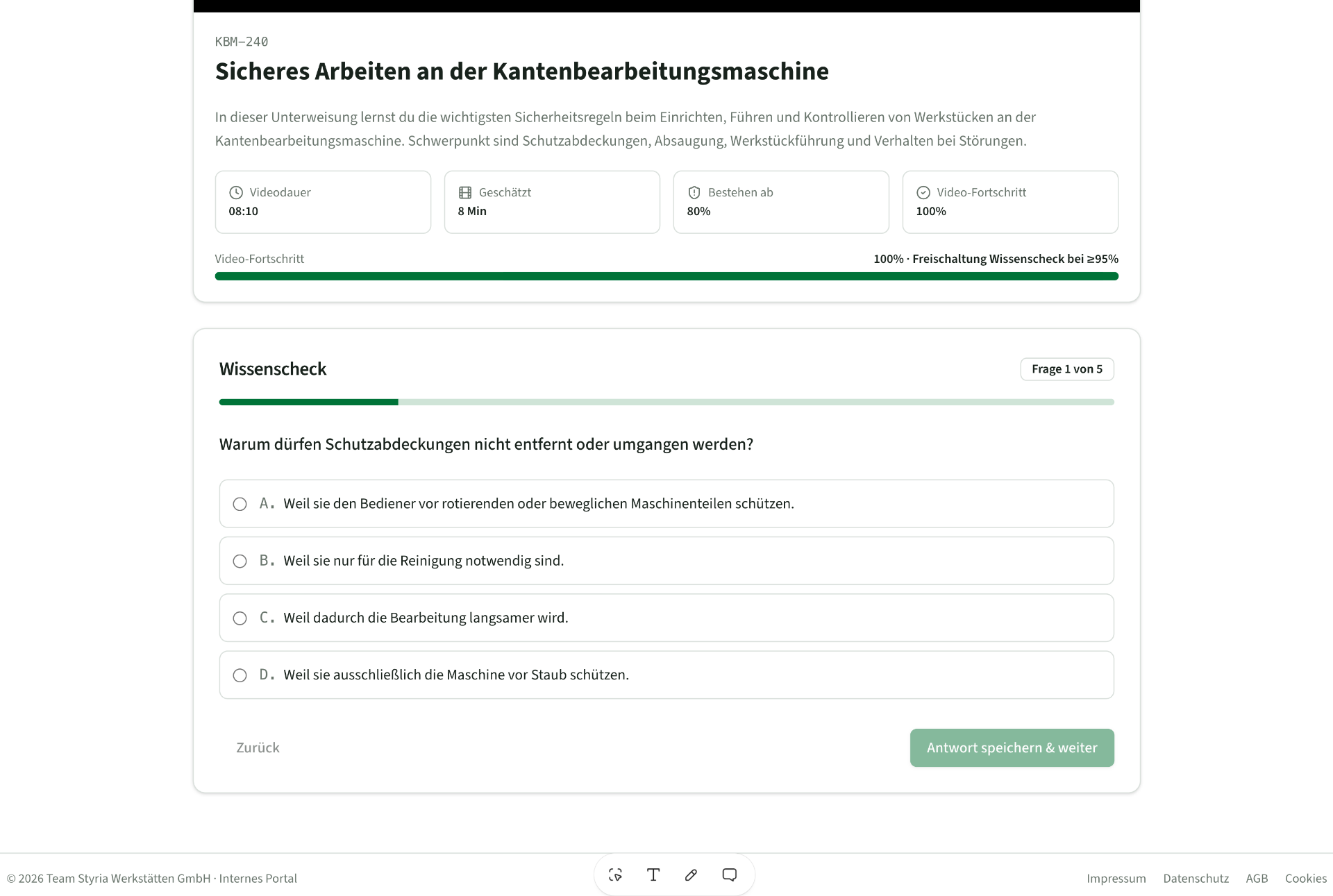Click the Wissenscheck heading

tap(273, 369)
